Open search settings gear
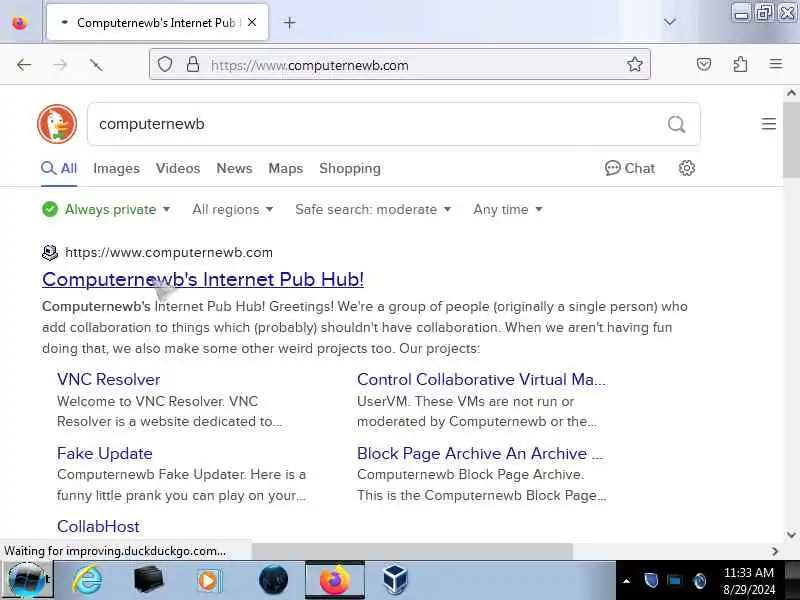Viewport: 800px width, 600px height. pyautogui.click(x=687, y=168)
